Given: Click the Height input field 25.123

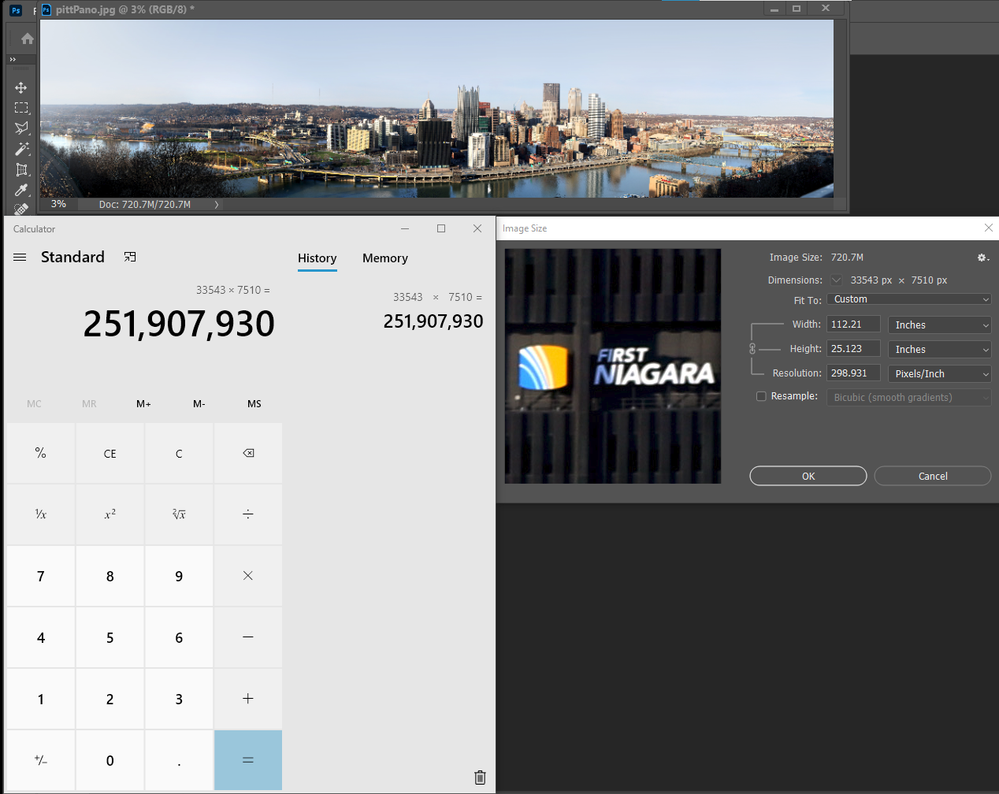Looking at the screenshot, I should click(x=853, y=349).
